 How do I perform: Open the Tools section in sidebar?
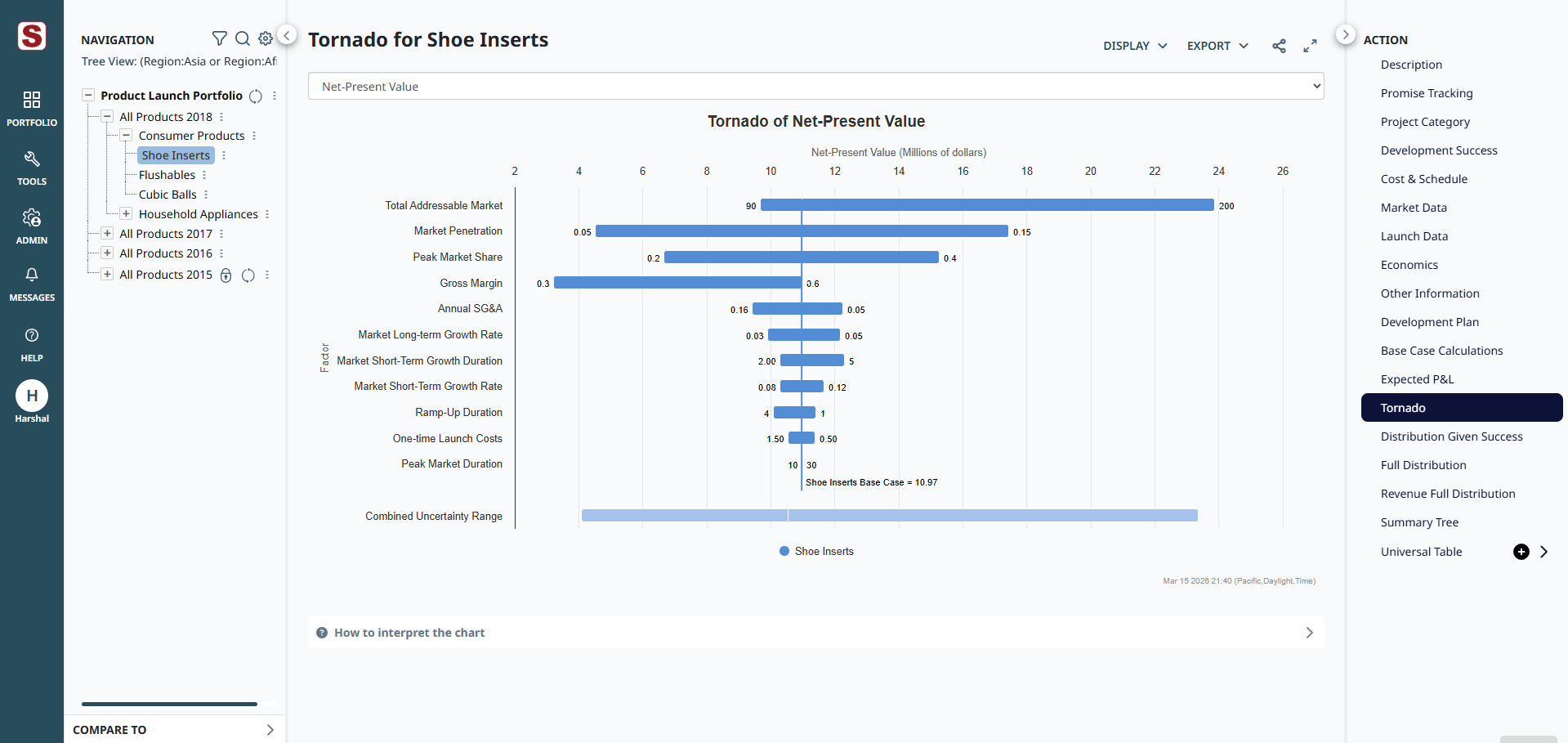[x=32, y=168]
